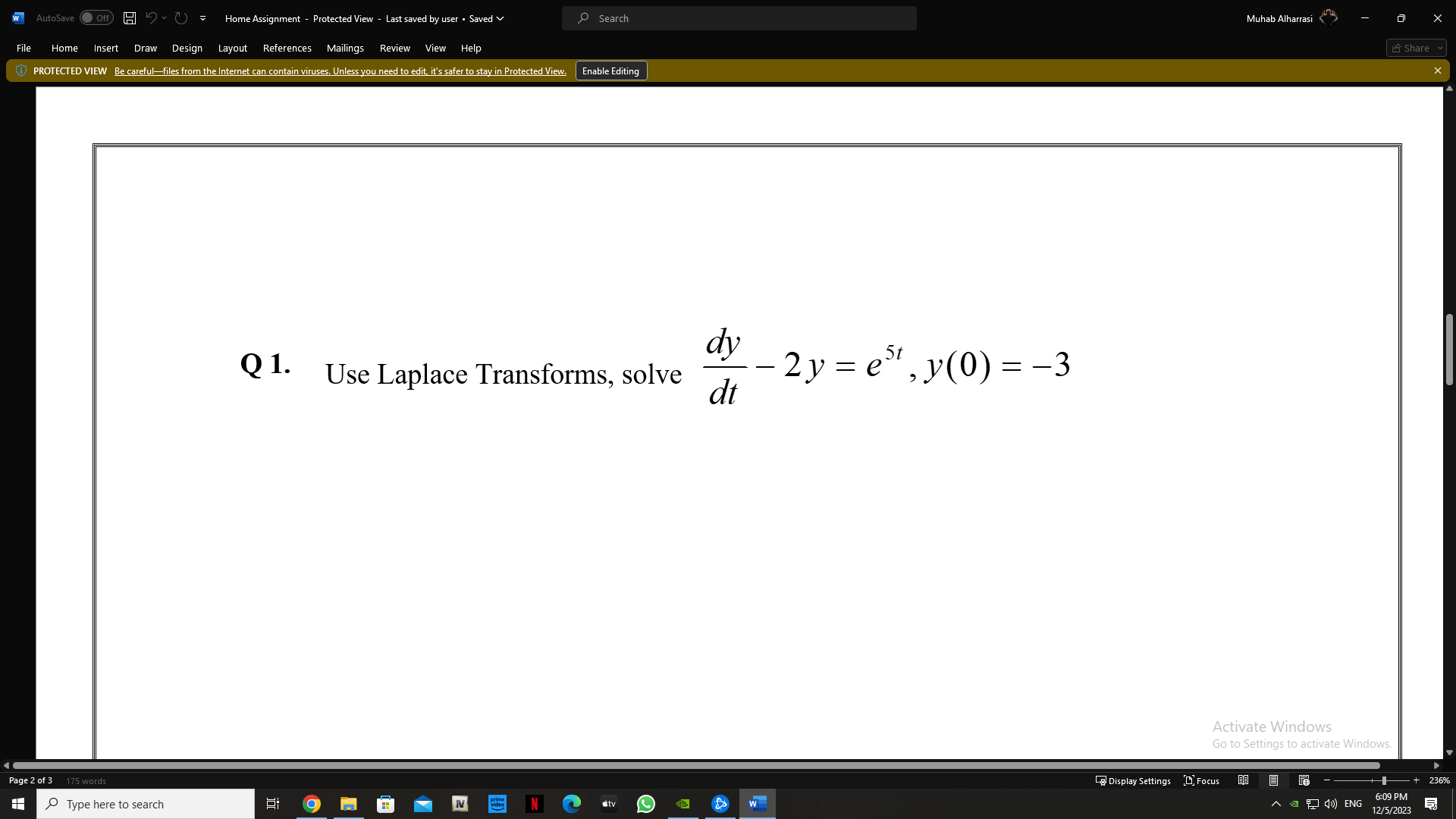
Task: Open Word from the taskbar
Action: [x=757, y=804]
